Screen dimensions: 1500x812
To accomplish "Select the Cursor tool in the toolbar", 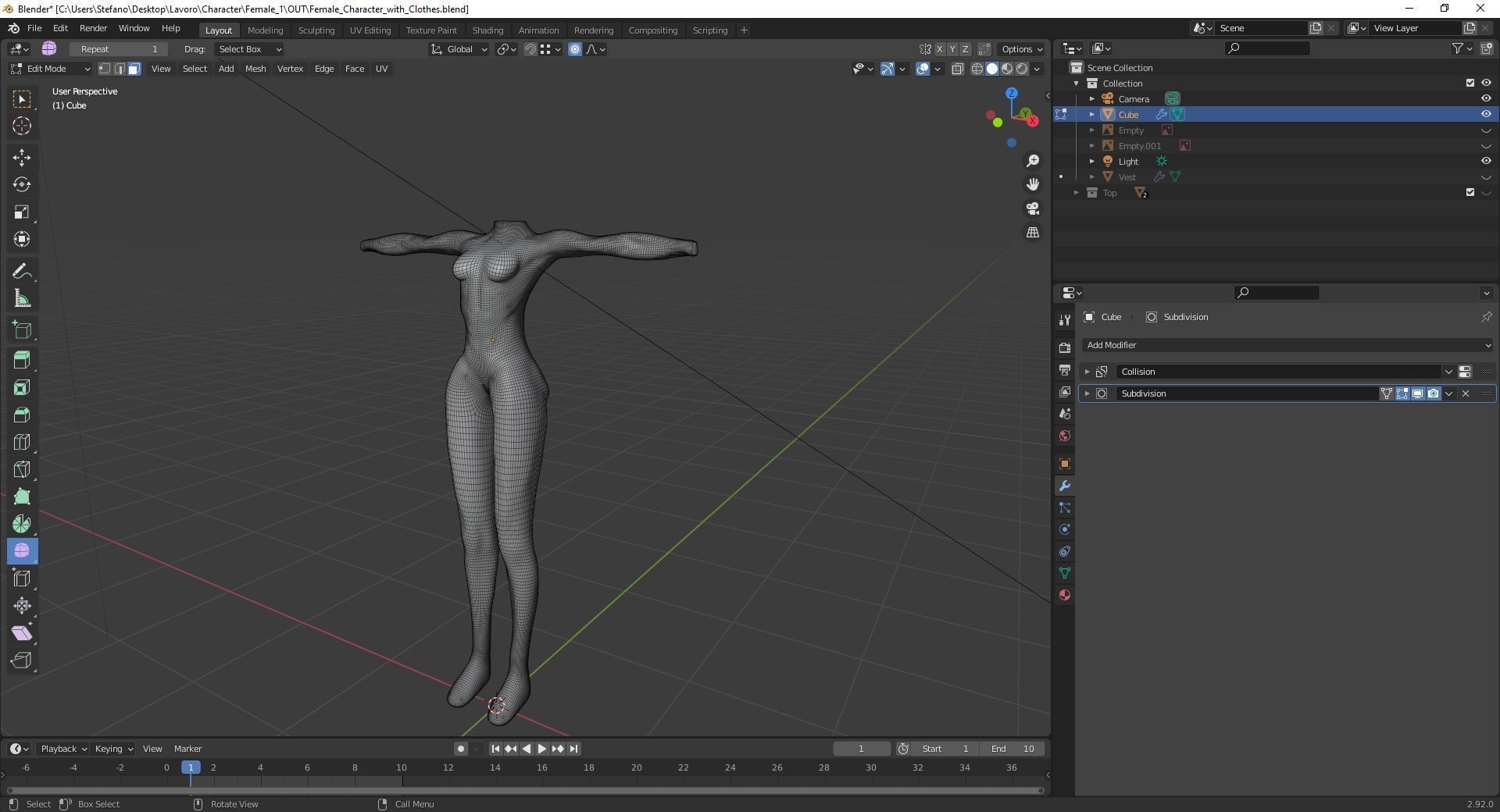I will tap(22, 126).
